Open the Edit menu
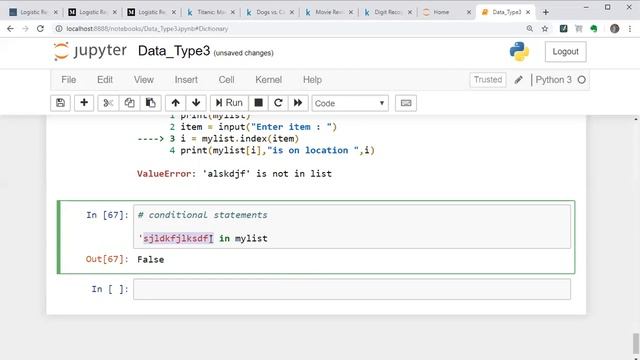Screen dimensions: 640x360 [x=105, y=80]
